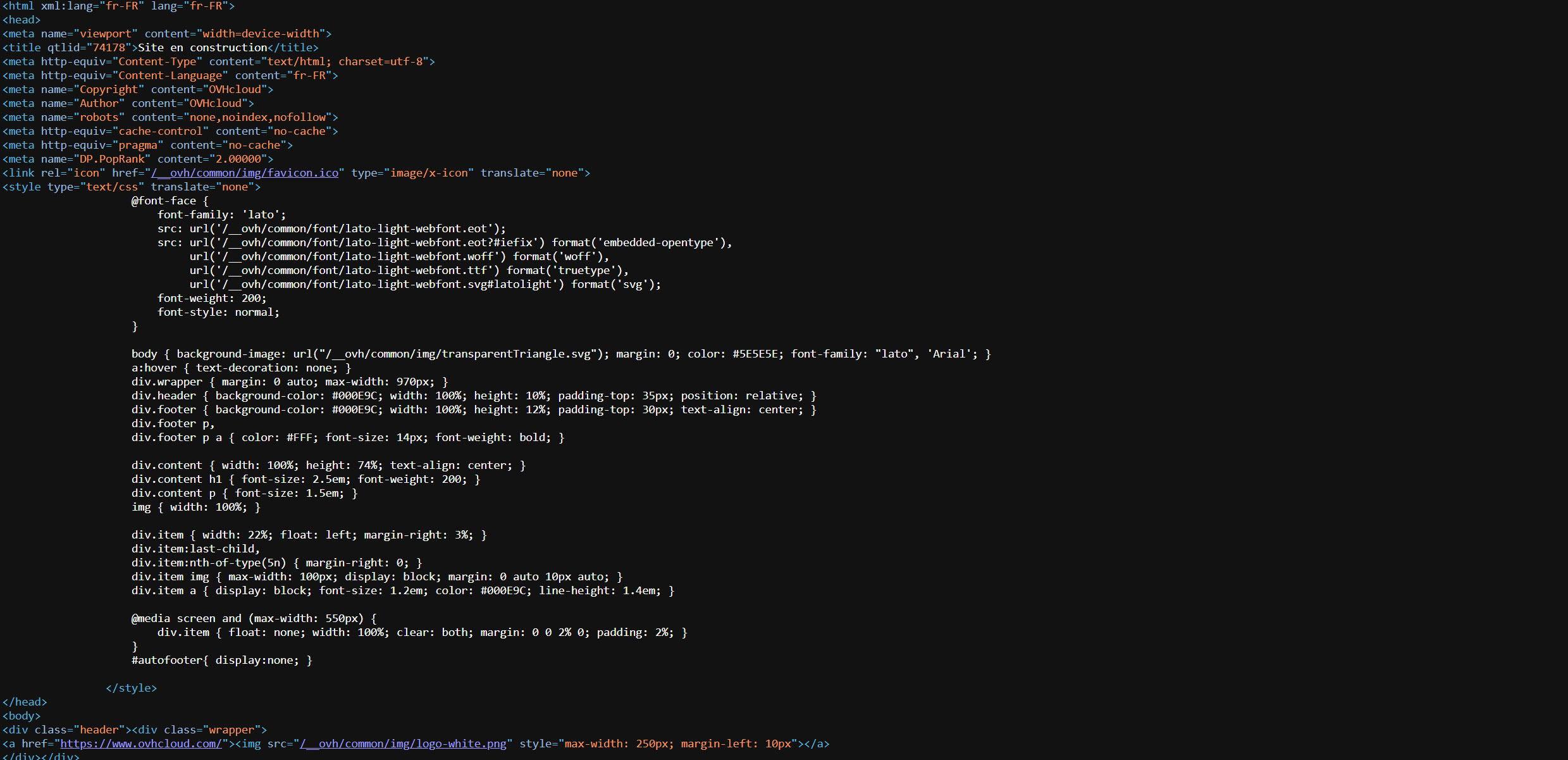Image resolution: width=1568 pixels, height=760 pixels.
Task: Open the https://www.ovhcloud.com/ link
Action: point(140,744)
